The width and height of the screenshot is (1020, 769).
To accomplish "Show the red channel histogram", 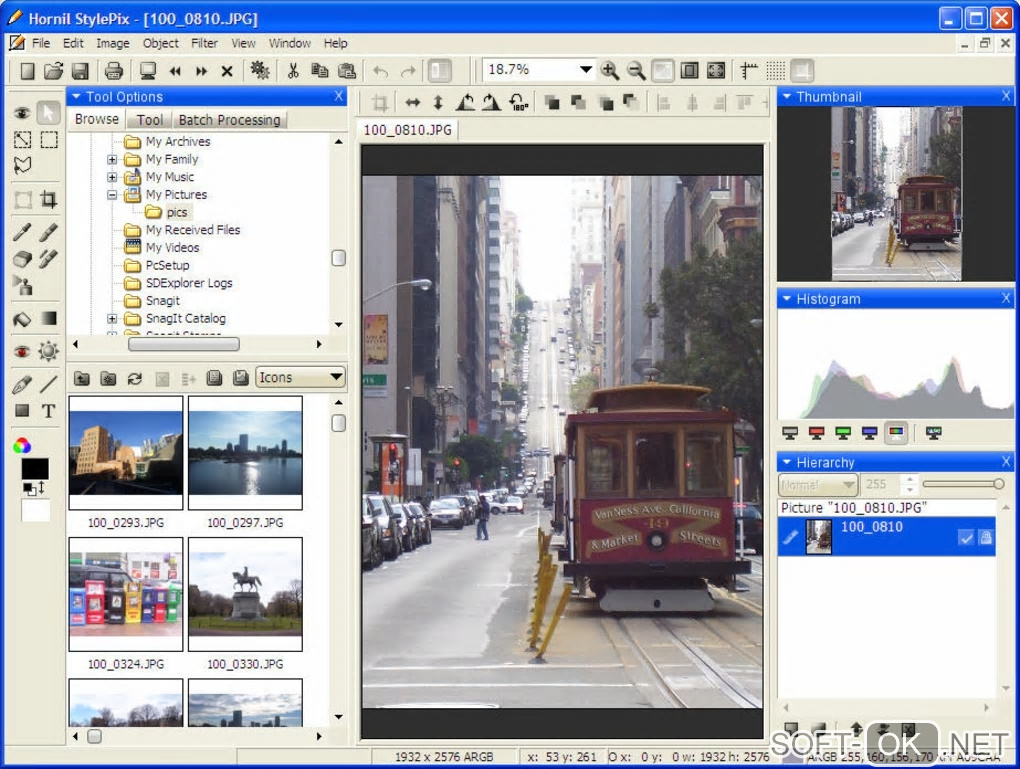I will (816, 433).
